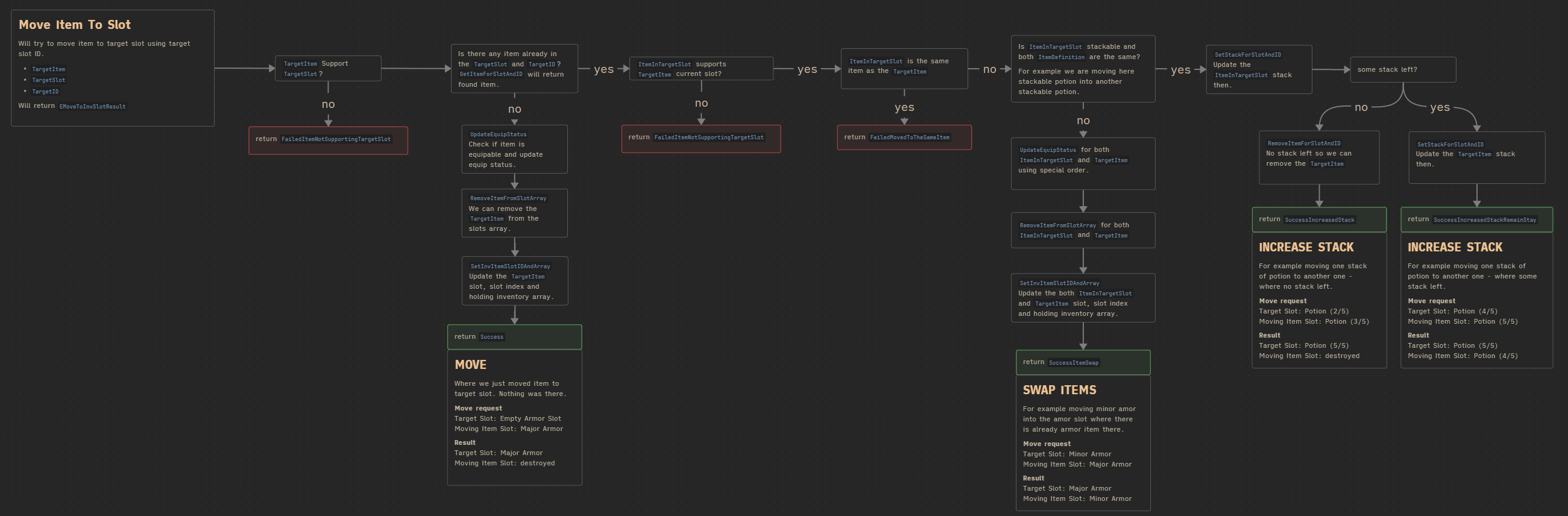
Task: Click the "Check if item is equipable" node
Action: [514, 149]
